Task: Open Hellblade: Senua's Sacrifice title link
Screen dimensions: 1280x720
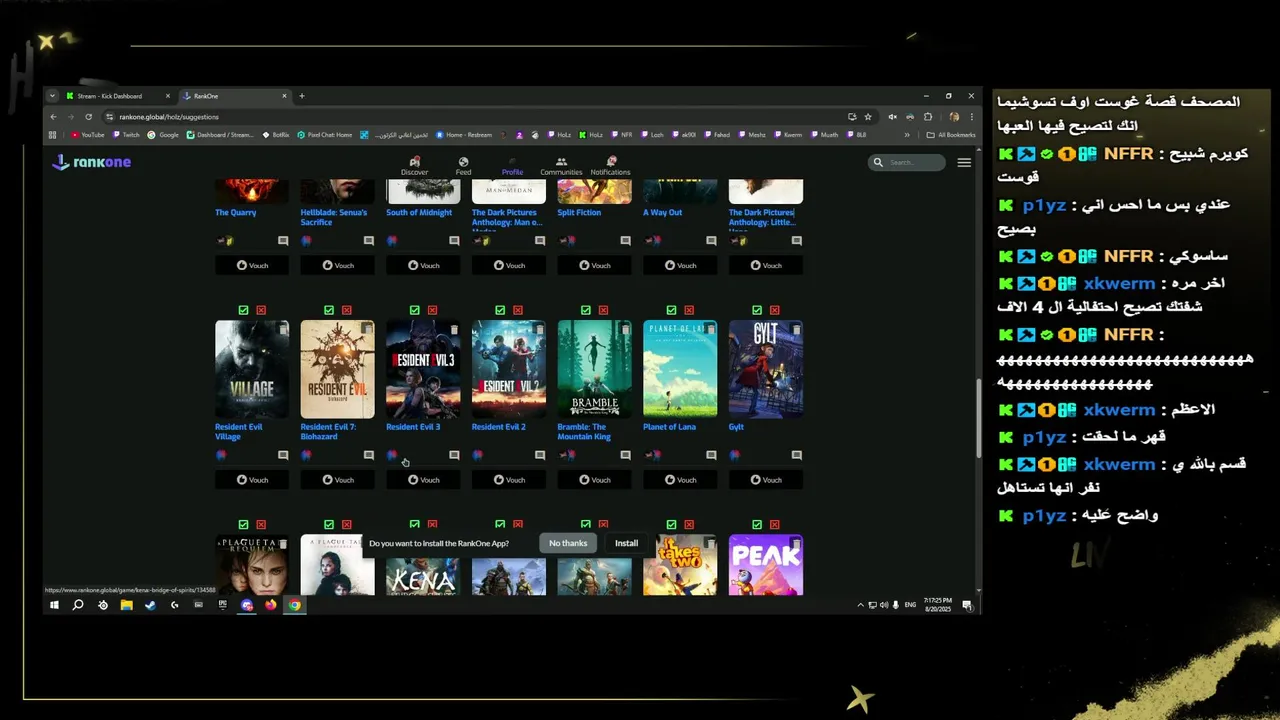Action: 334,217
